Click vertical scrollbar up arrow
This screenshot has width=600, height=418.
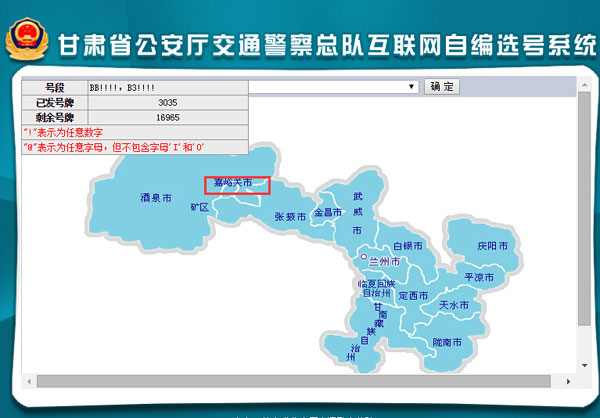click(584, 85)
